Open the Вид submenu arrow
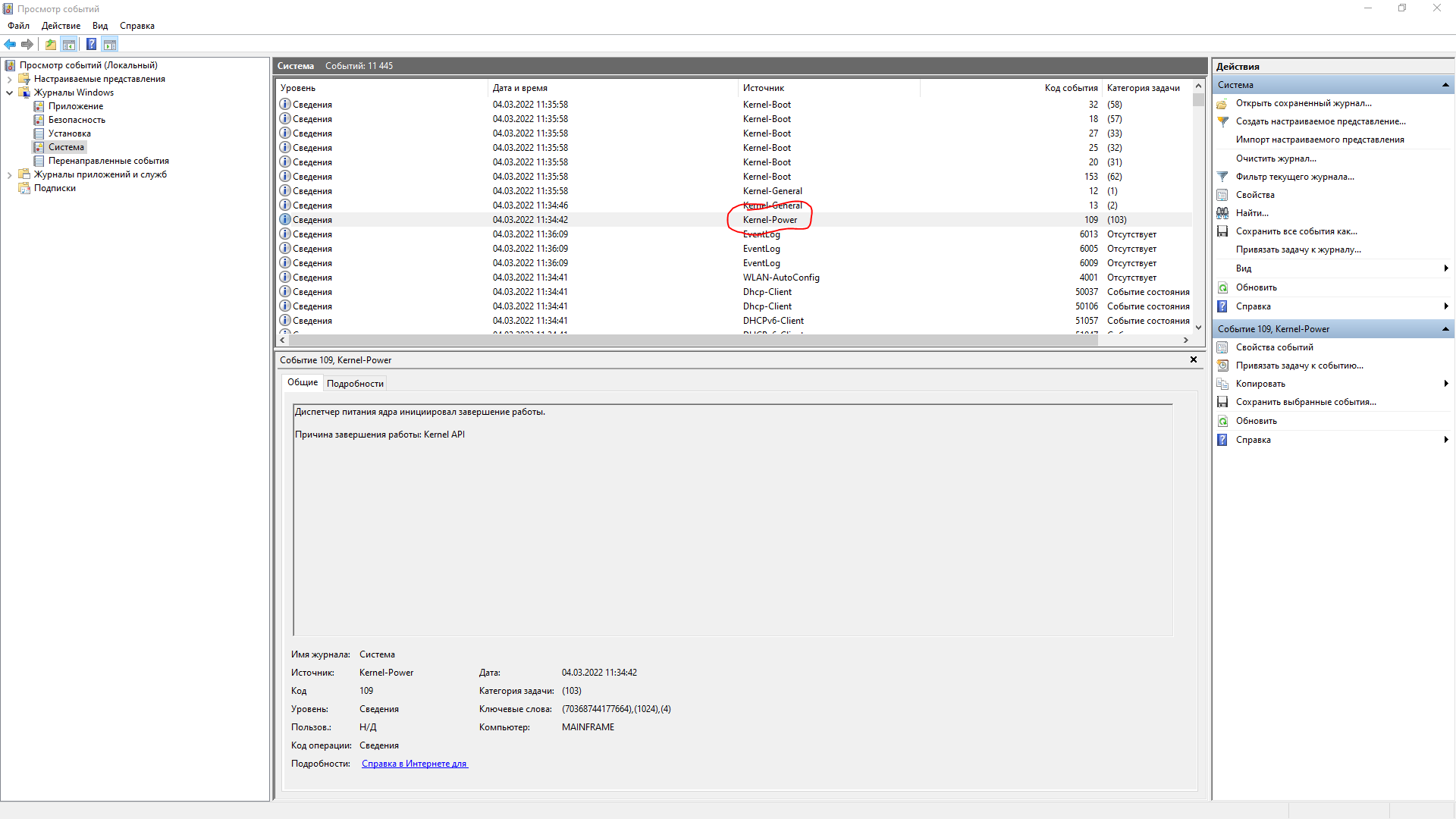Screen dimensions: 1456x819 click(x=1446, y=268)
